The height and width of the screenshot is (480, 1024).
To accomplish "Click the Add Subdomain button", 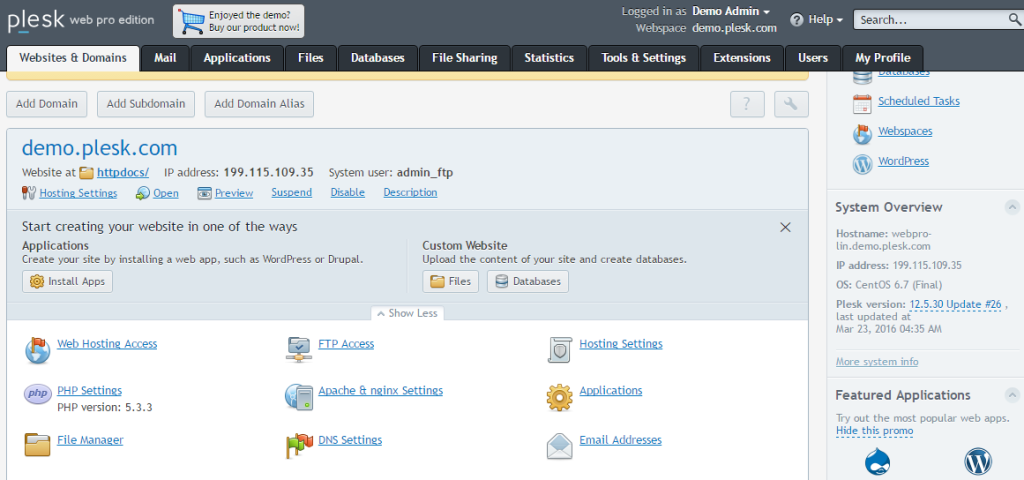I will tap(146, 104).
